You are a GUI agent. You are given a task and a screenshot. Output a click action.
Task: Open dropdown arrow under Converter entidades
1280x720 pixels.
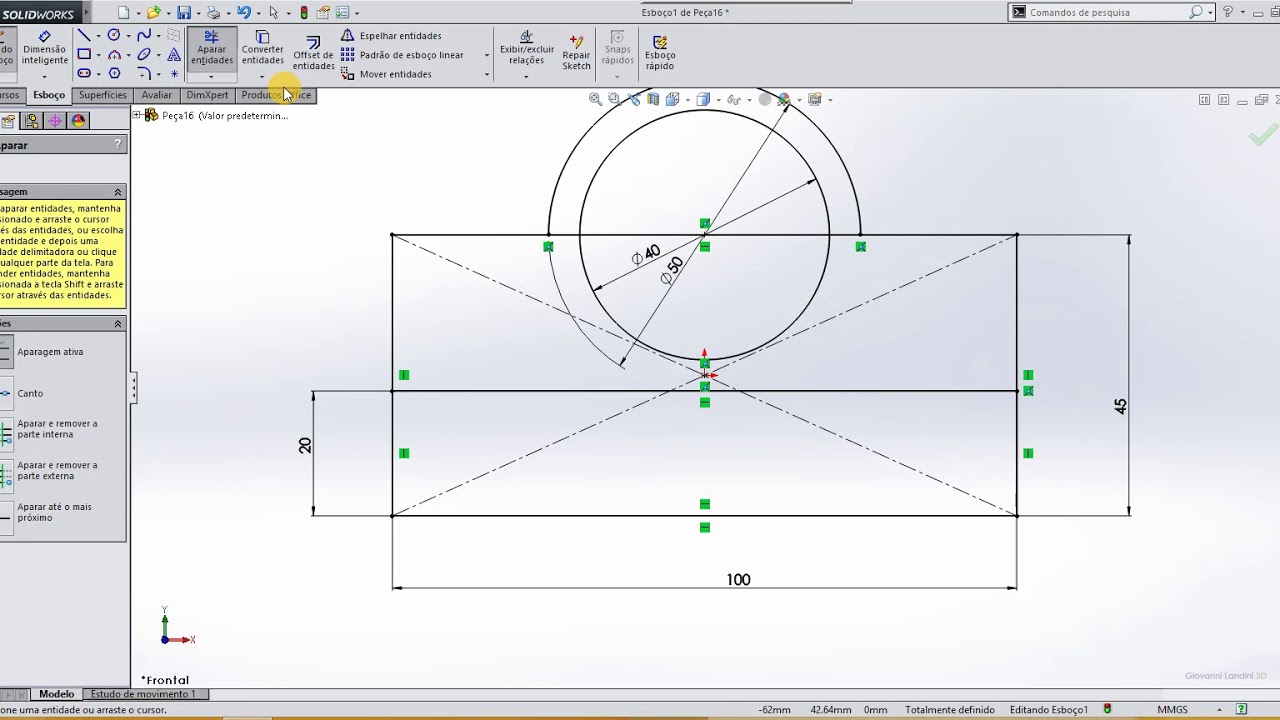[262, 77]
